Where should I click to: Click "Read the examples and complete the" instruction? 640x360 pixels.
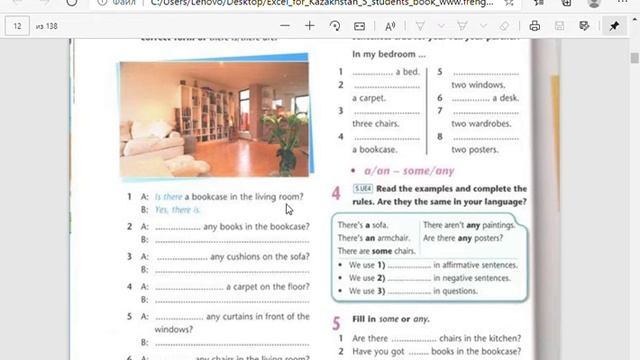click(451, 189)
